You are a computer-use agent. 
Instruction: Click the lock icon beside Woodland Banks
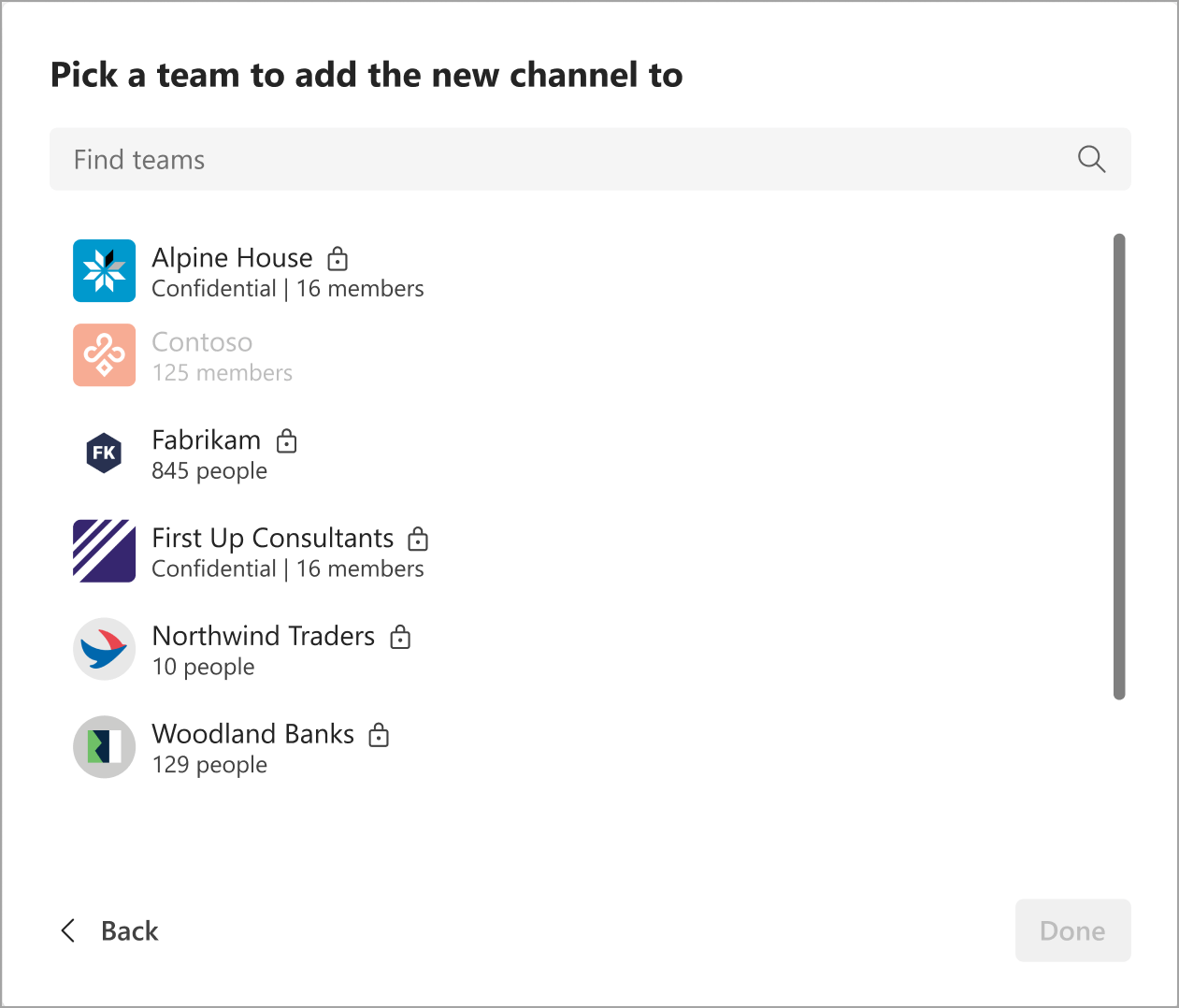point(379,735)
